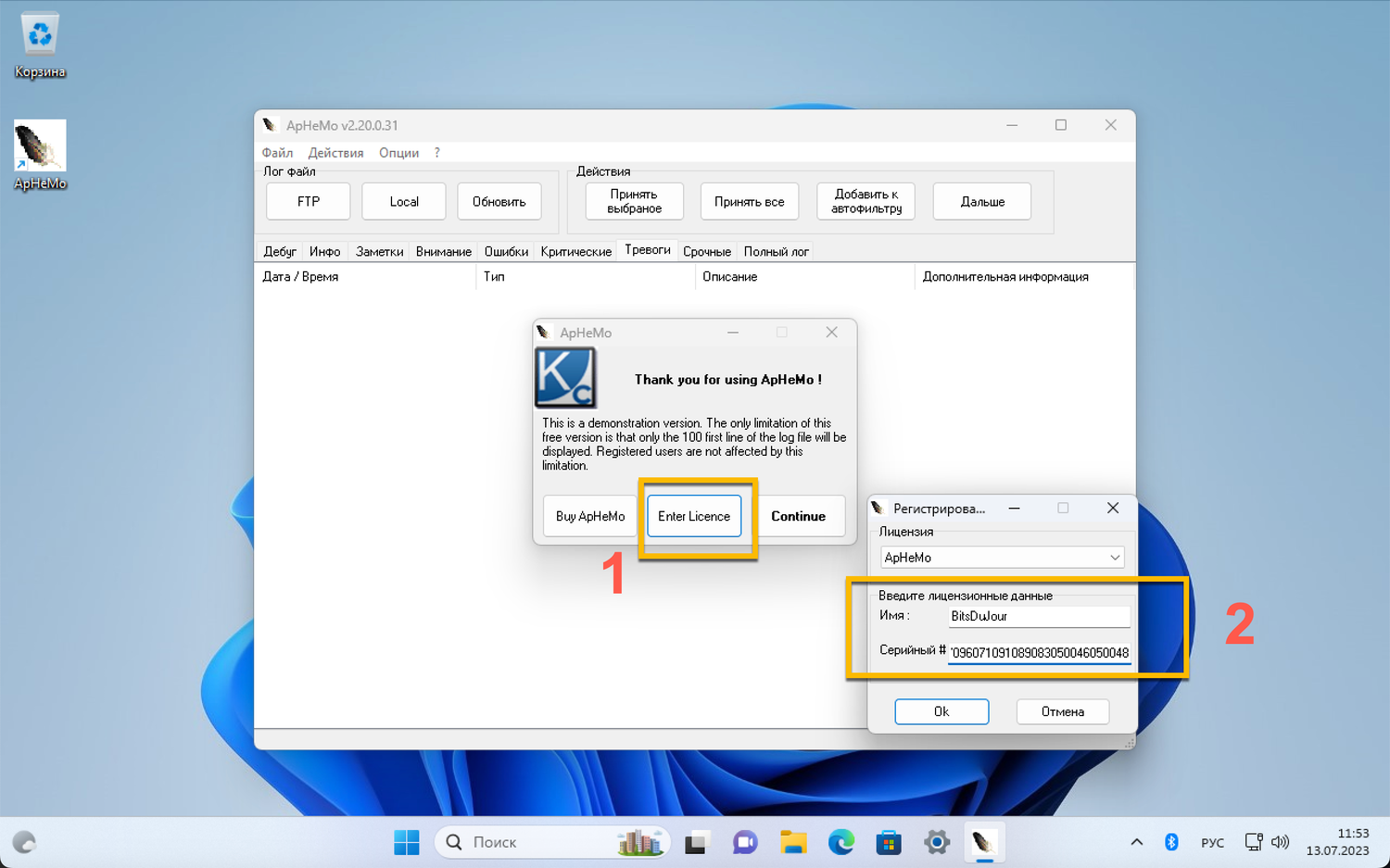Screen dimensions: 1390x868
Task: Open Task View in the taskbar
Action: pyautogui.click(x=696, y=842)
